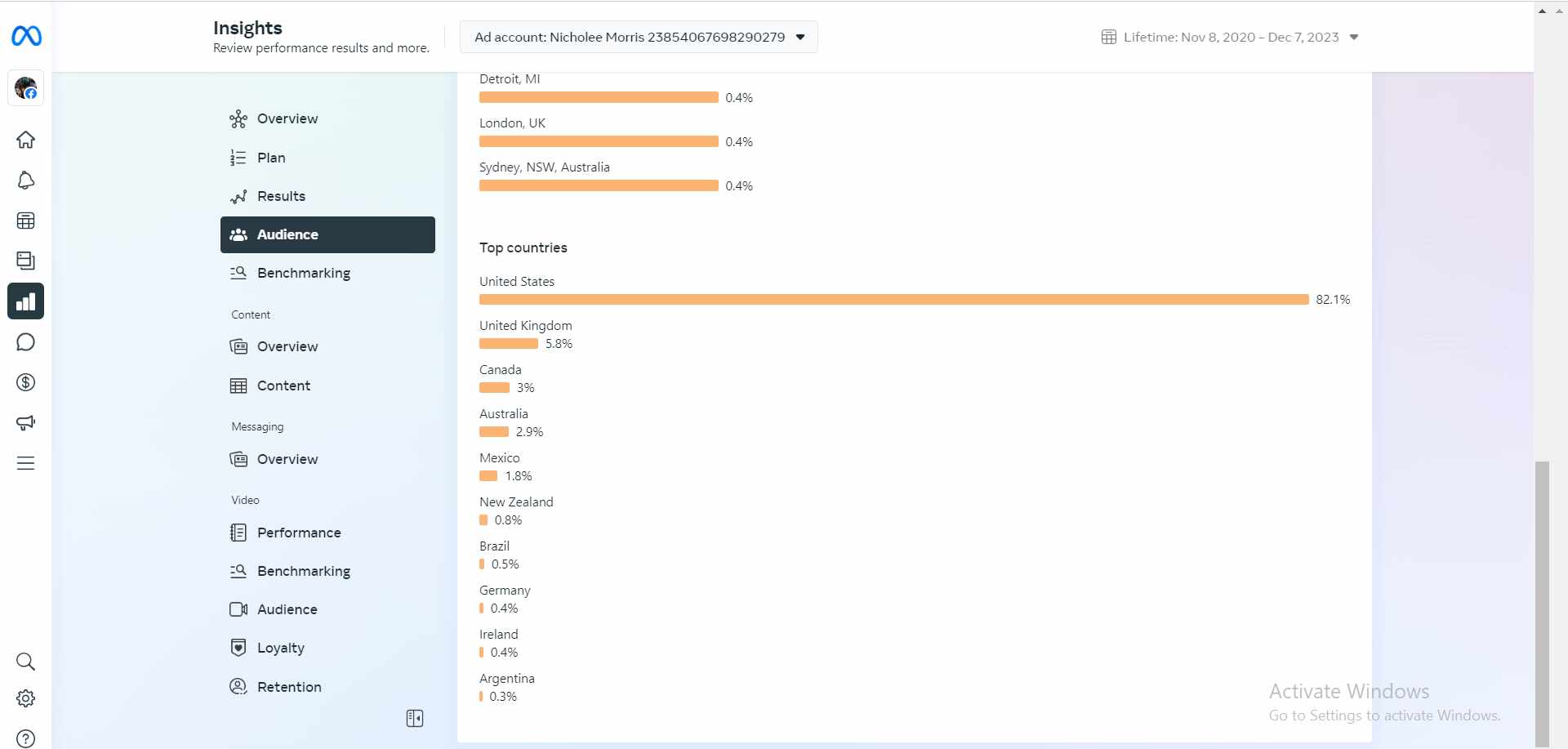Open Overview under Content section
Viewport: 1568px width, 749px height.
point(327,346)
